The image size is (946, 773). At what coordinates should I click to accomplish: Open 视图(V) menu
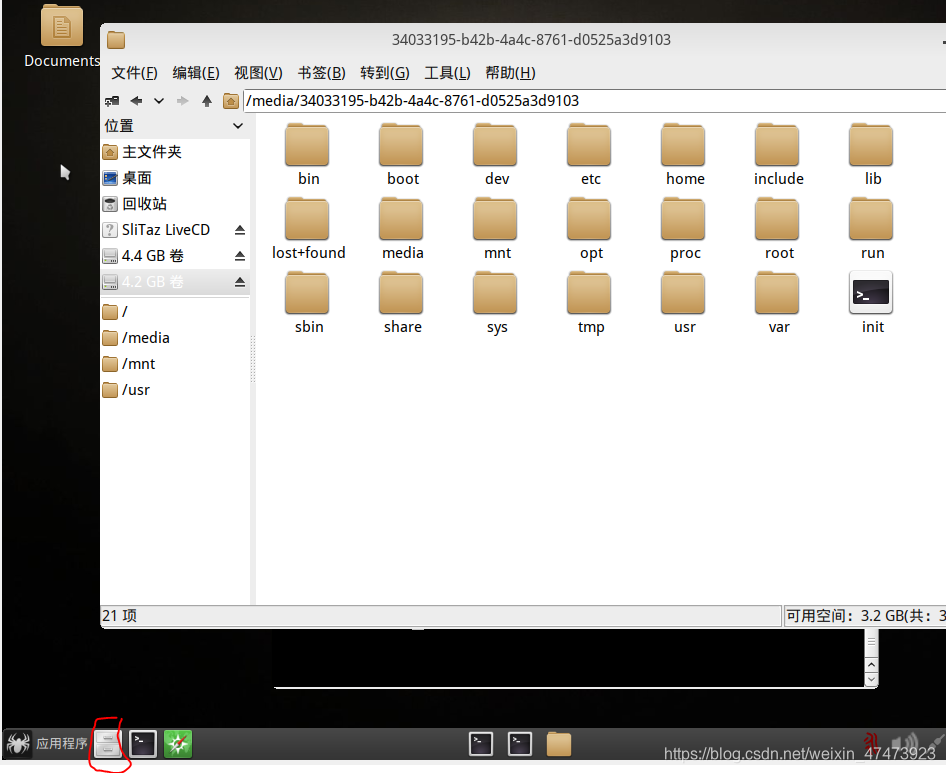[x=258, y=73]
